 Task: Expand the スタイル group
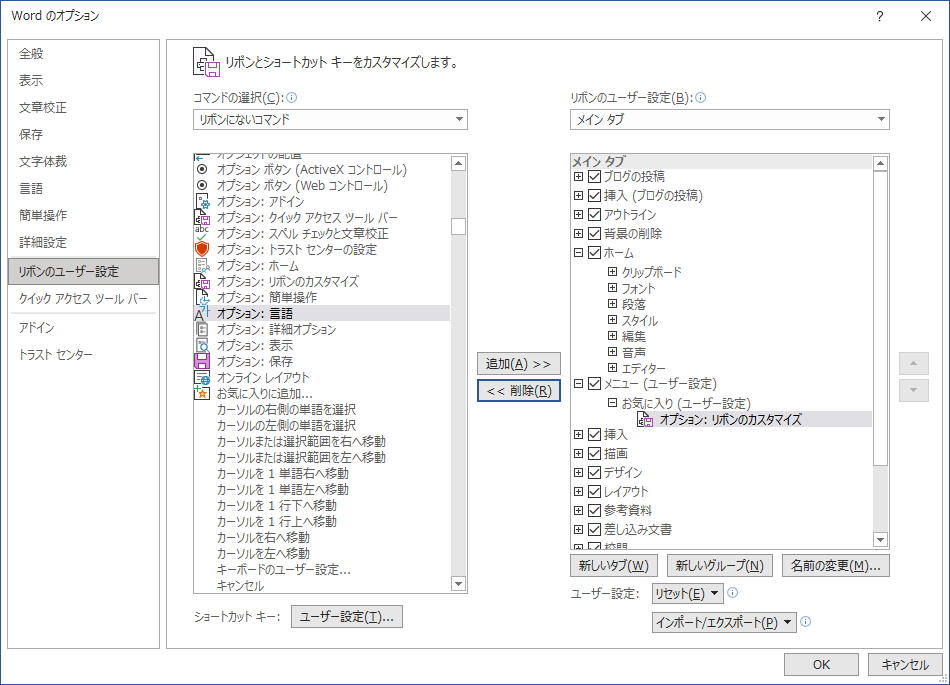tap(613, 320)
